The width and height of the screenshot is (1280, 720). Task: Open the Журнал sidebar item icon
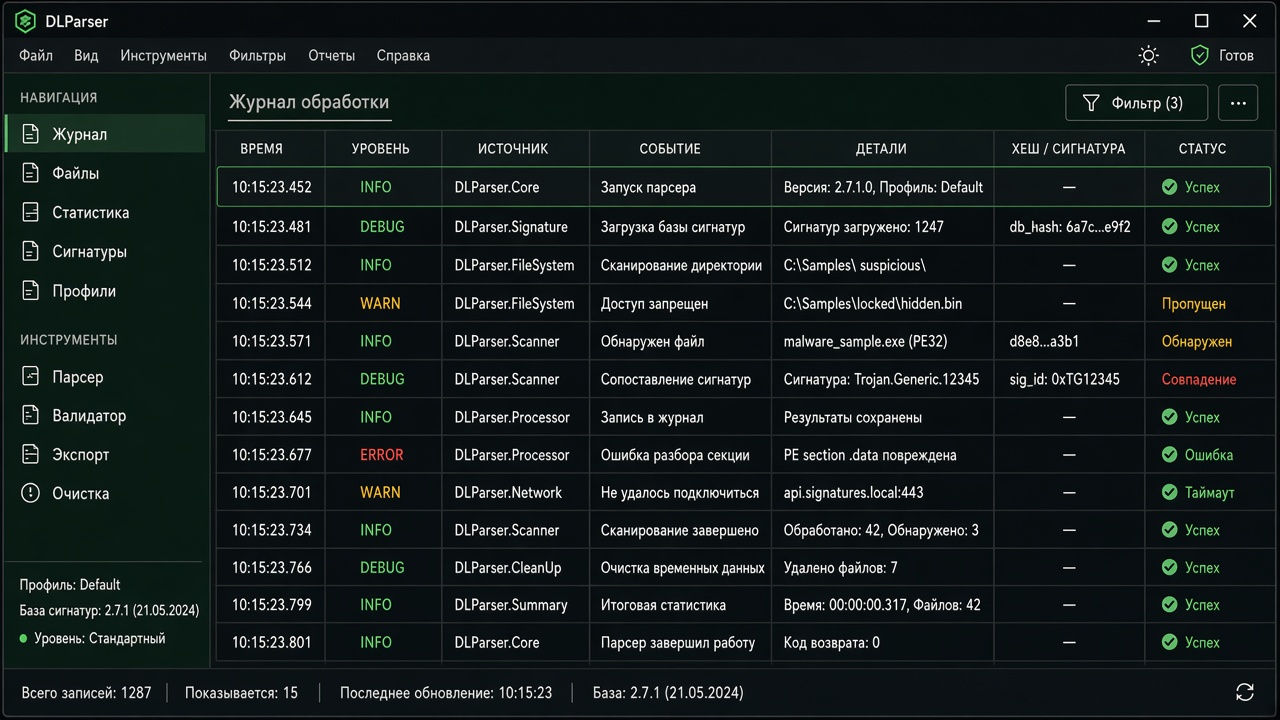[x=31, y=134]
